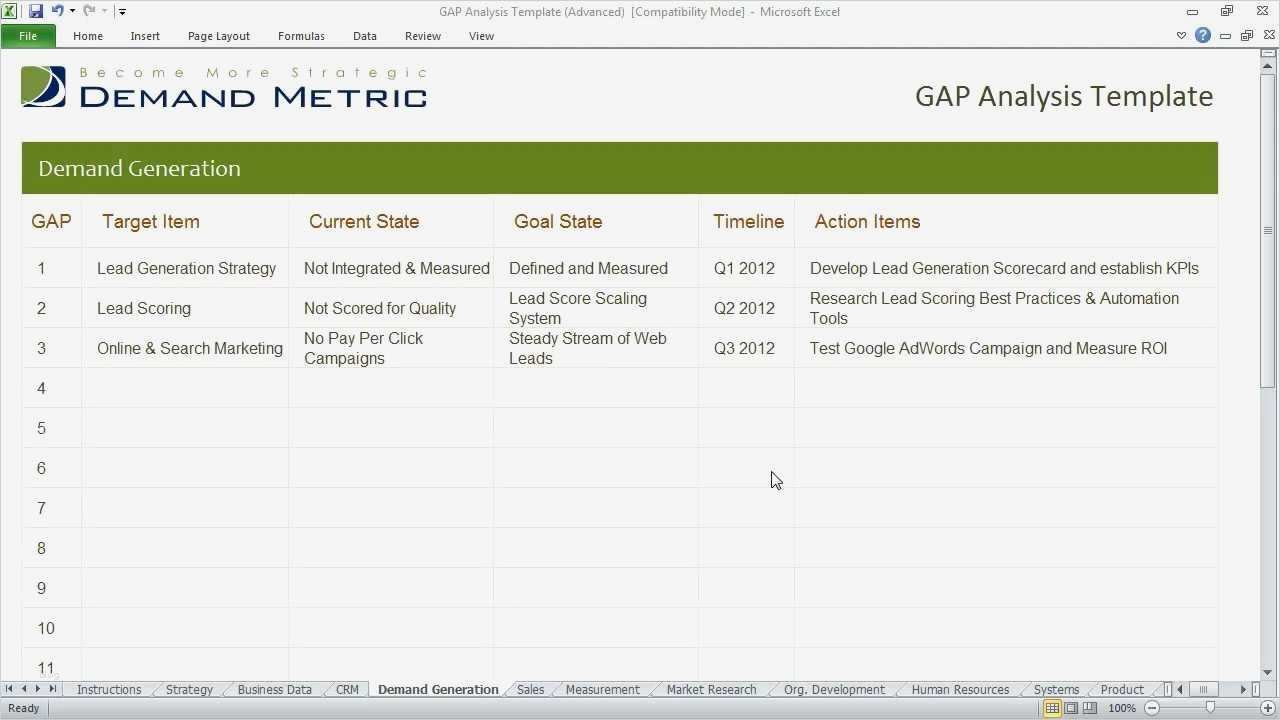Select the Demand Generation header banner

tap(620, 168)
